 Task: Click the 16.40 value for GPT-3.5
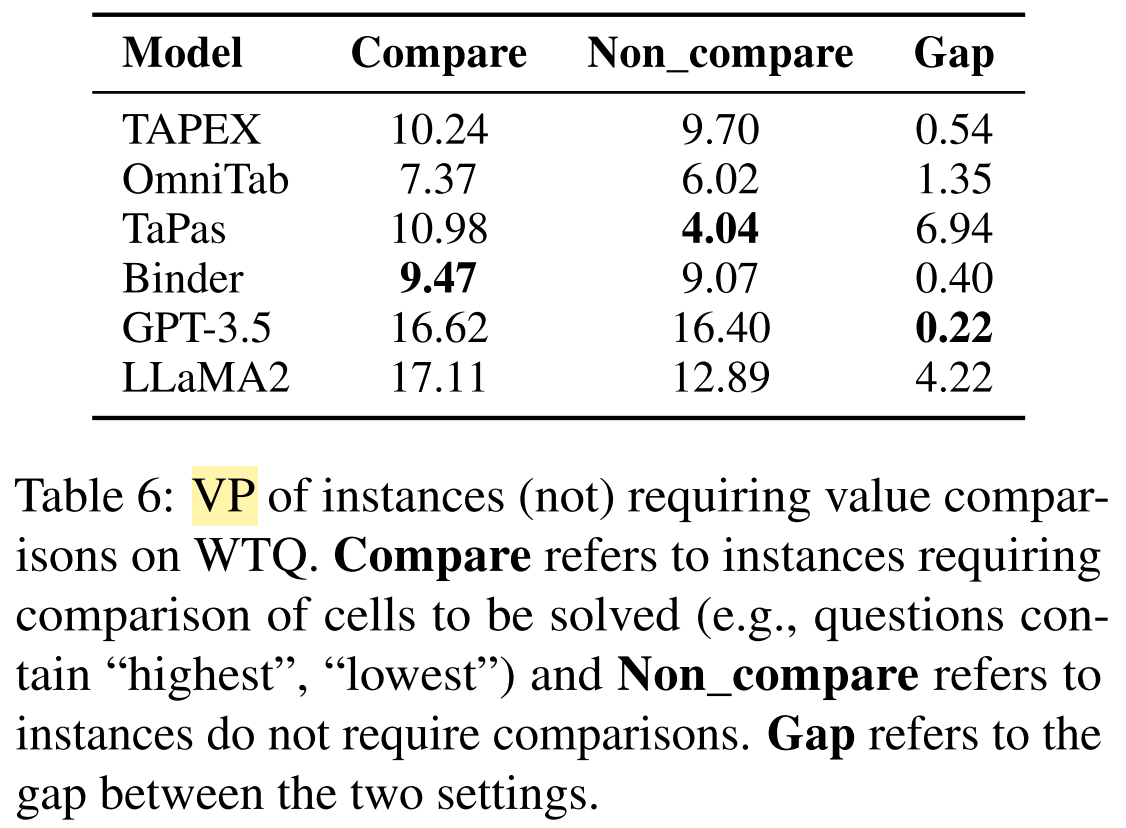[720, 327]
